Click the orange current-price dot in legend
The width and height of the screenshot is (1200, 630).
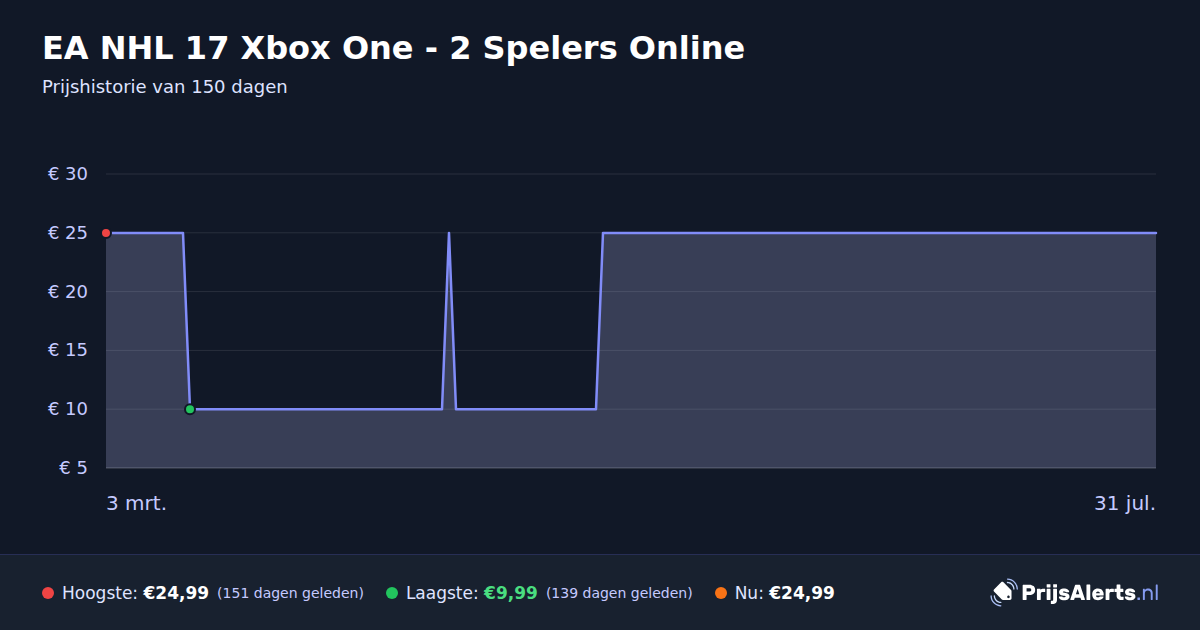tap(721, 593)
